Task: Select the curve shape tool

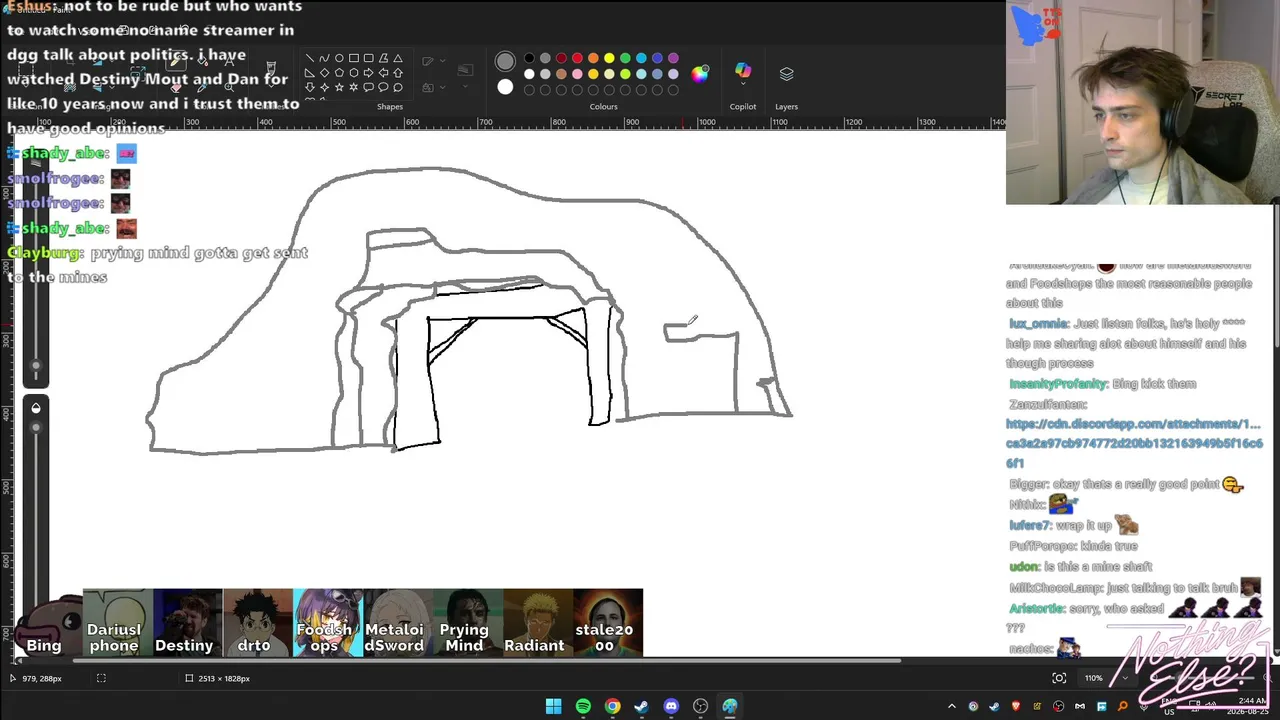Action: click(324, 58)
